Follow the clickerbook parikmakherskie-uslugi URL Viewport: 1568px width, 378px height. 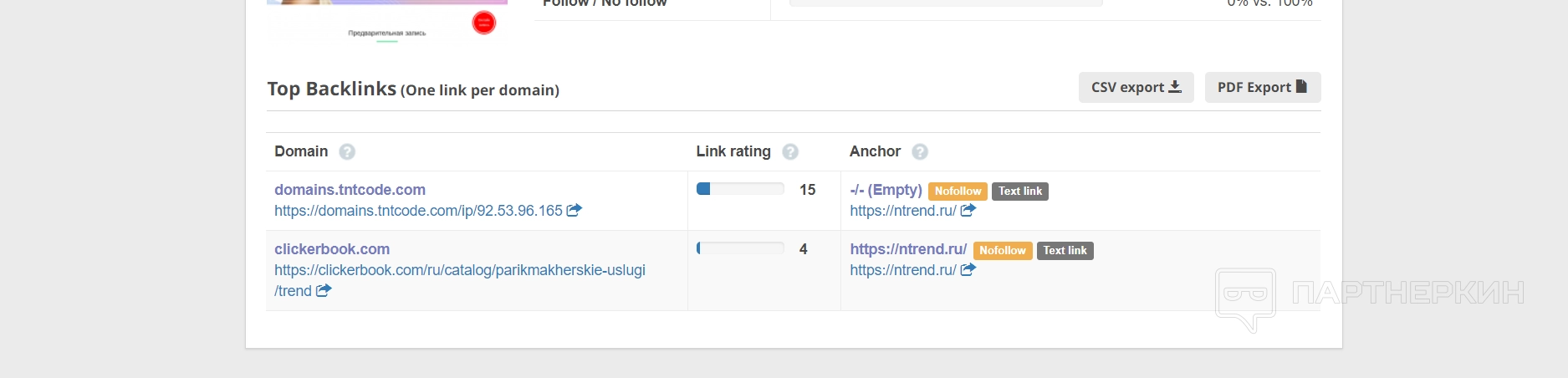[459, 270]
